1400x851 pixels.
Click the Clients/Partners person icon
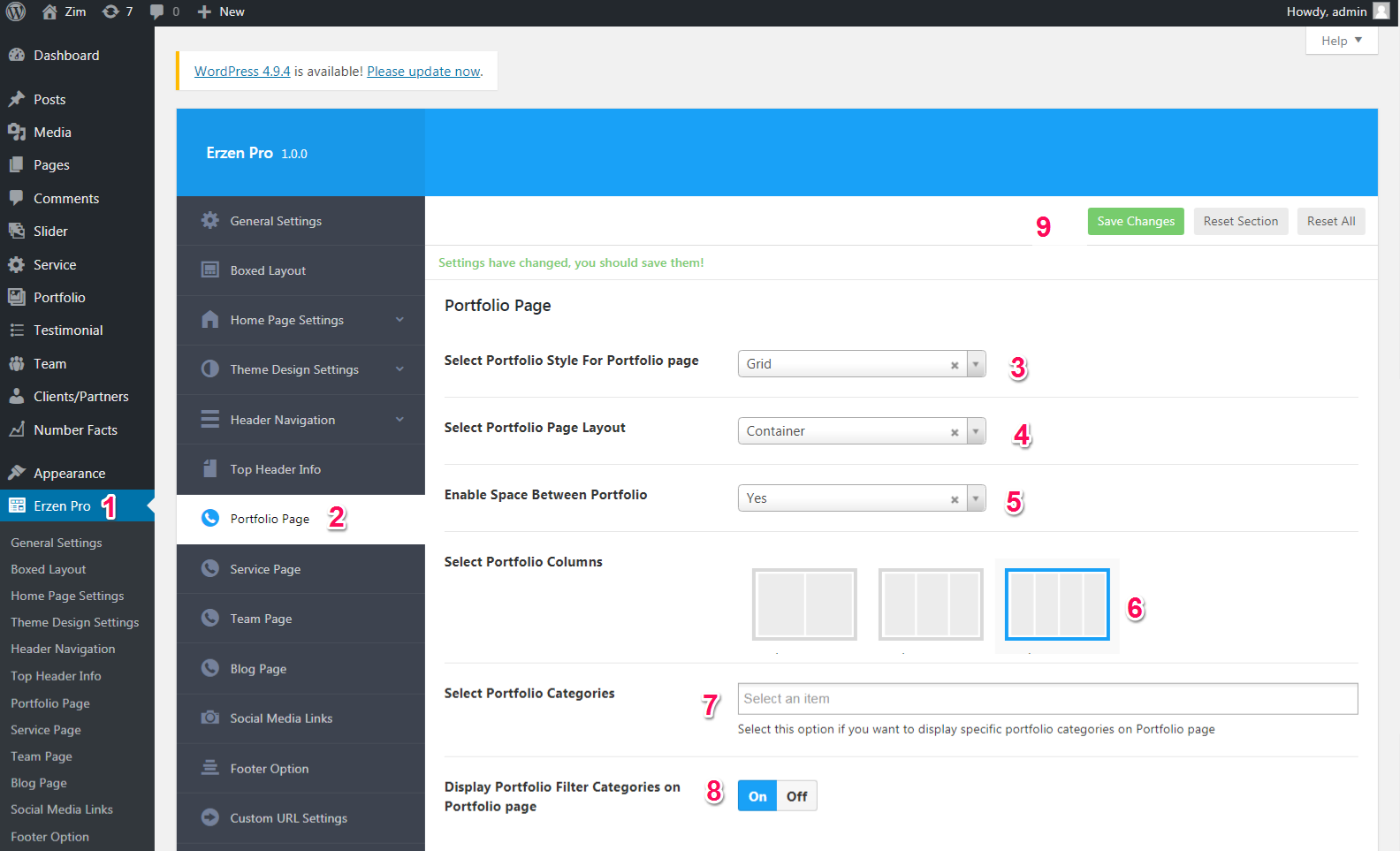(16, 396)
